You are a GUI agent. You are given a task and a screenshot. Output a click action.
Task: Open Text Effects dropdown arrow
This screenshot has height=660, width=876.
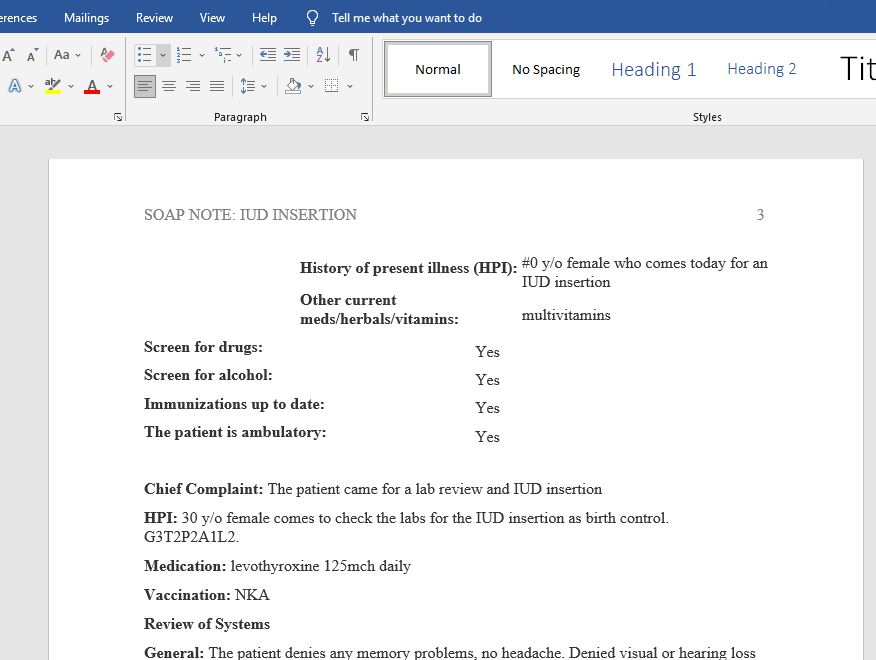click(31, 86)
